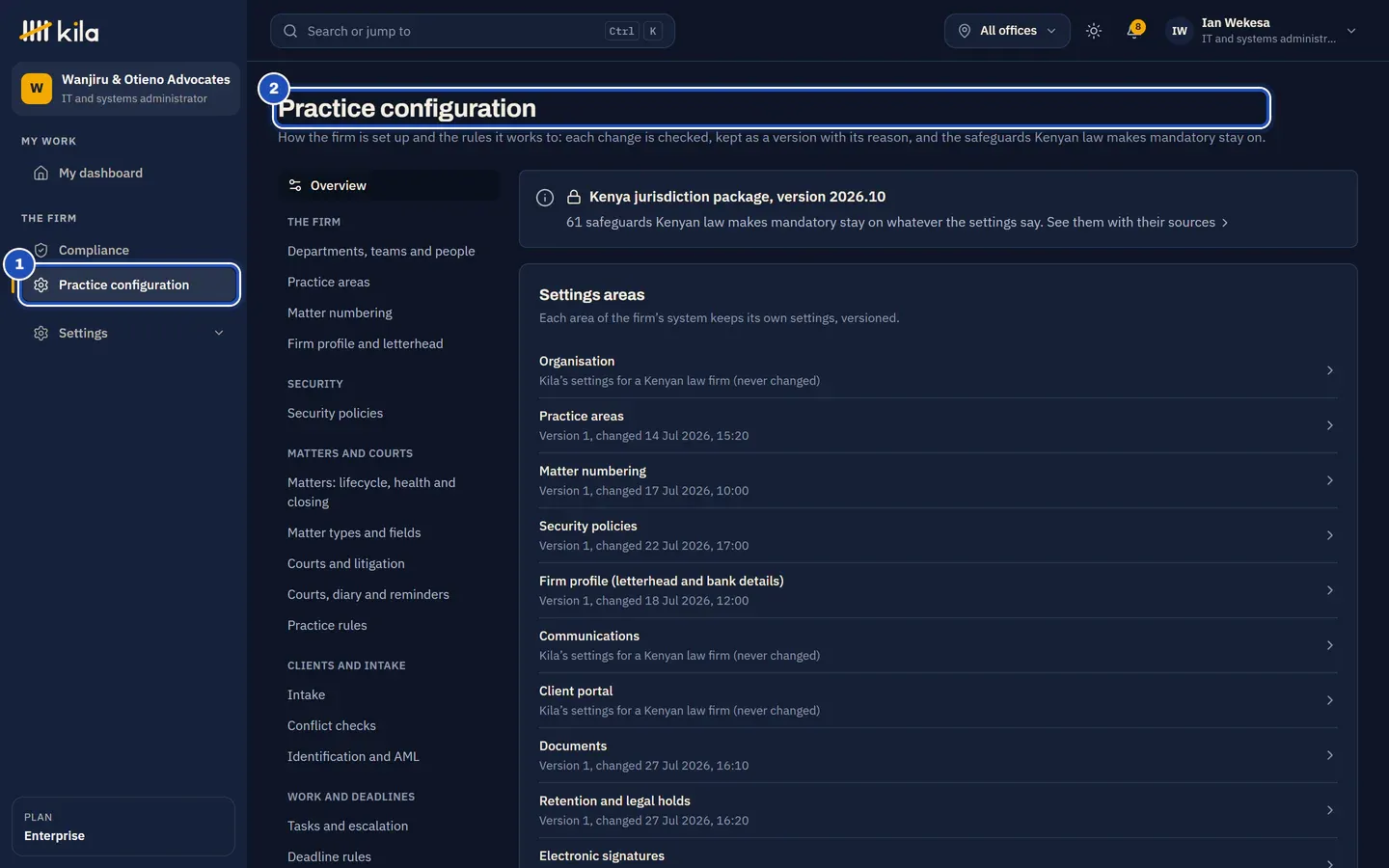Toggle the light/dark theme sun icon
The height and width of the screenshot is (868, 1389).
[x=1093, y=31]
